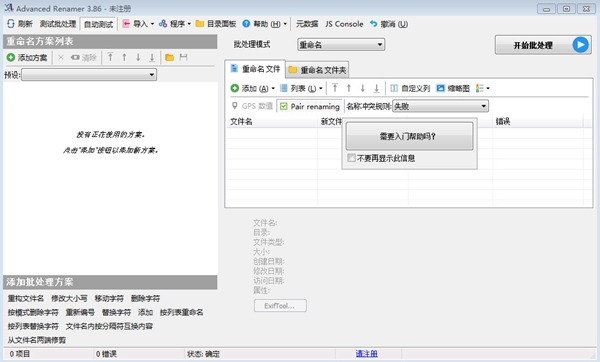The image size is (600, 362).
Task: Switch to the 重命名文件 tab
Action: [255, 69]
